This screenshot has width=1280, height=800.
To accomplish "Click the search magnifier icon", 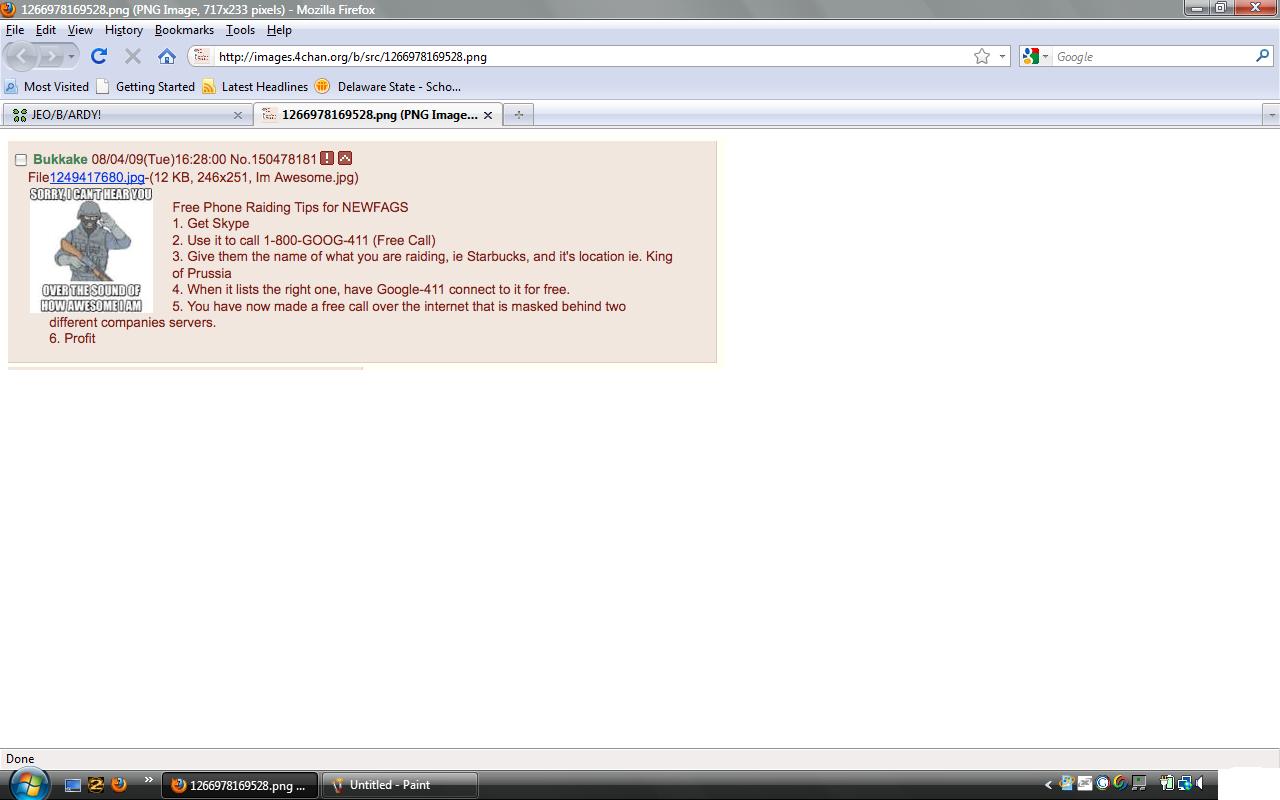I will [1263, 57].
